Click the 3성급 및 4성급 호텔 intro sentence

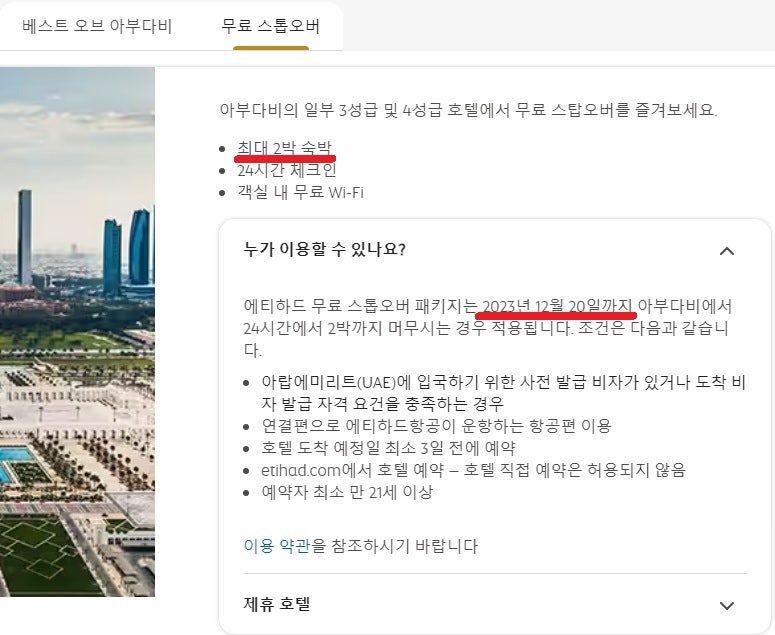(x=468, y=109)
